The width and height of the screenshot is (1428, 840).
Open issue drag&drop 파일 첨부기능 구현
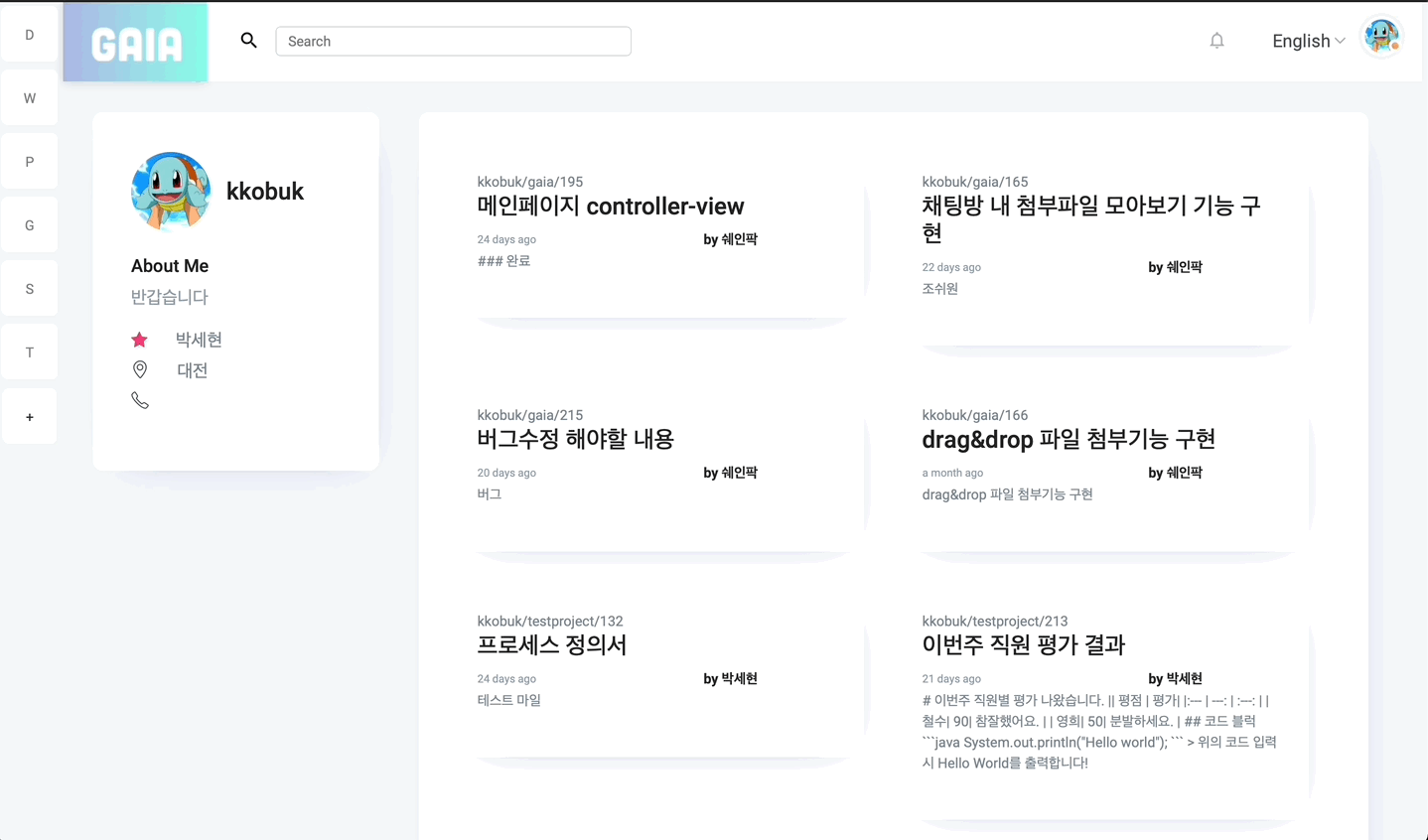click(1069, 439)
